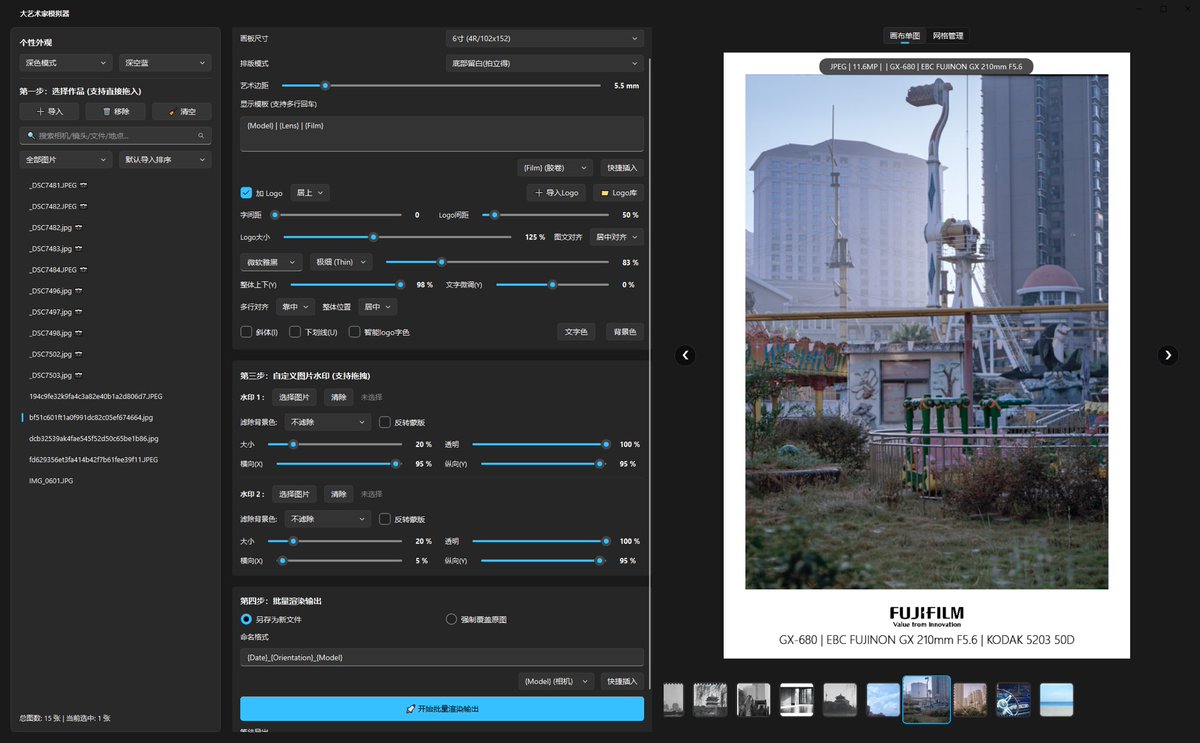Select file IMG_0601.JPG in list
Image resolution: width=1200 pixels, height=743 pixels.
51,481
